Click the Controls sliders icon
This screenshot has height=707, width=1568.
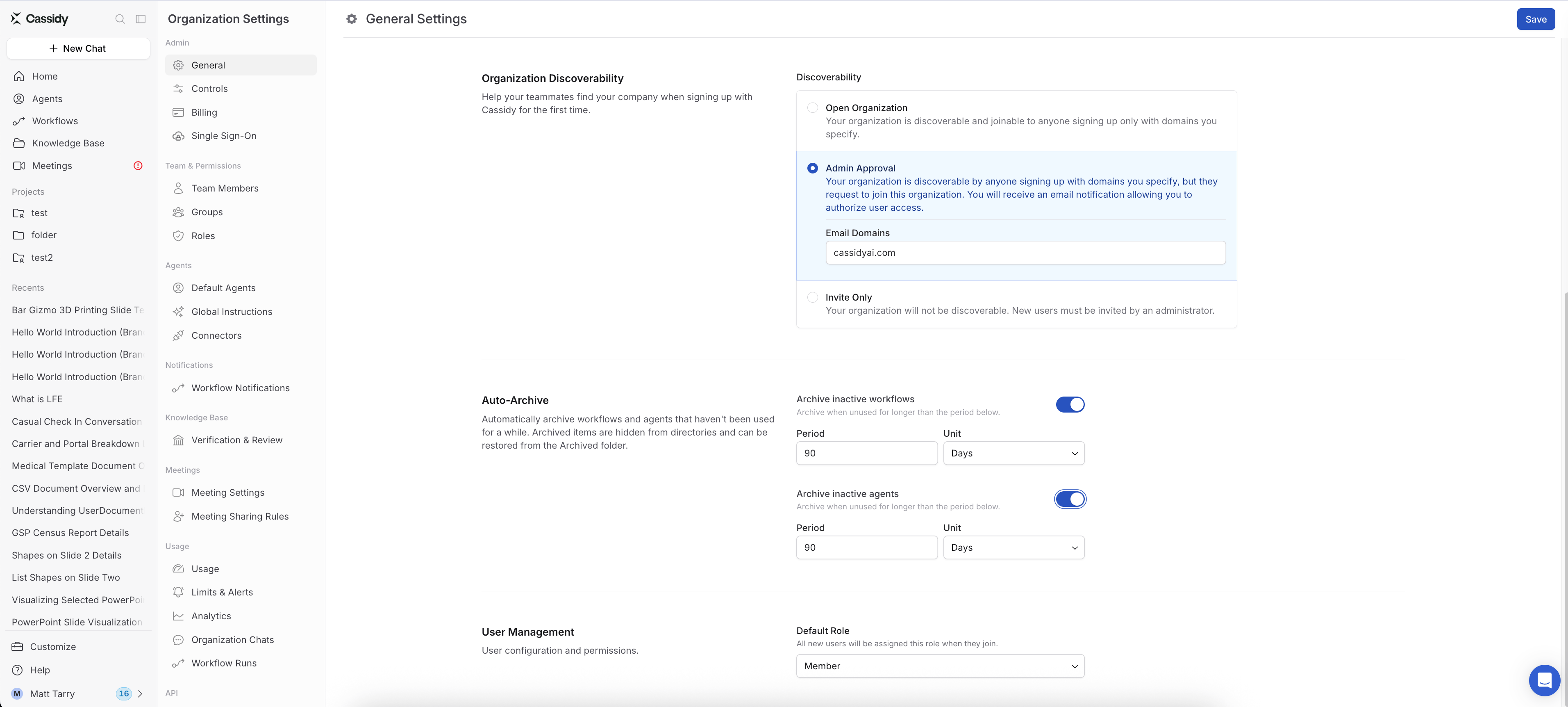tap(178, 89)
